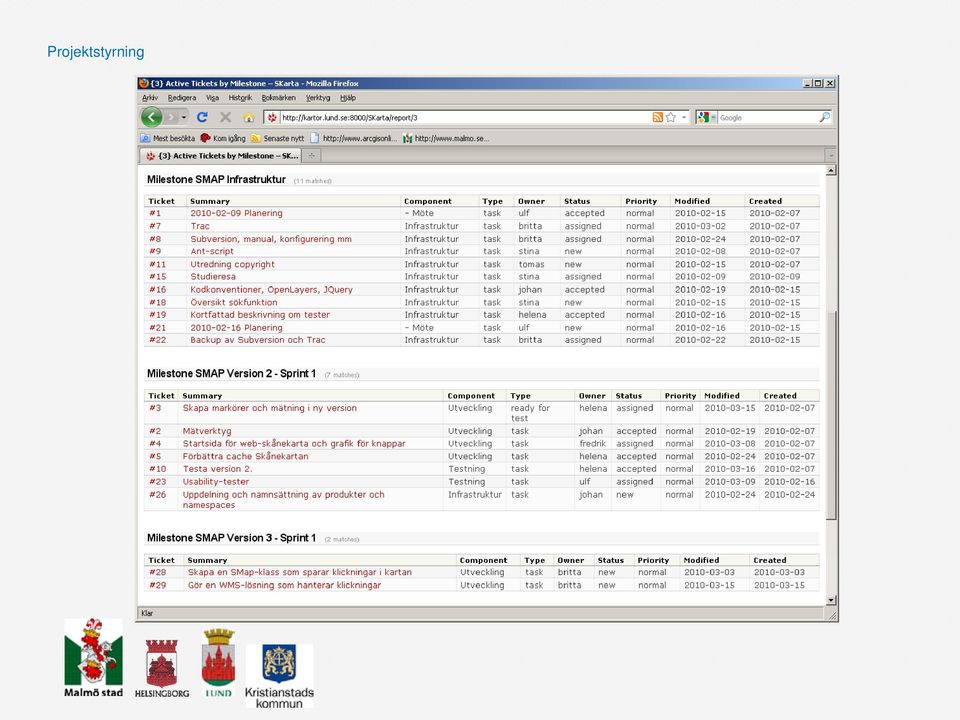Open the Usability-tester ticket

216,481
